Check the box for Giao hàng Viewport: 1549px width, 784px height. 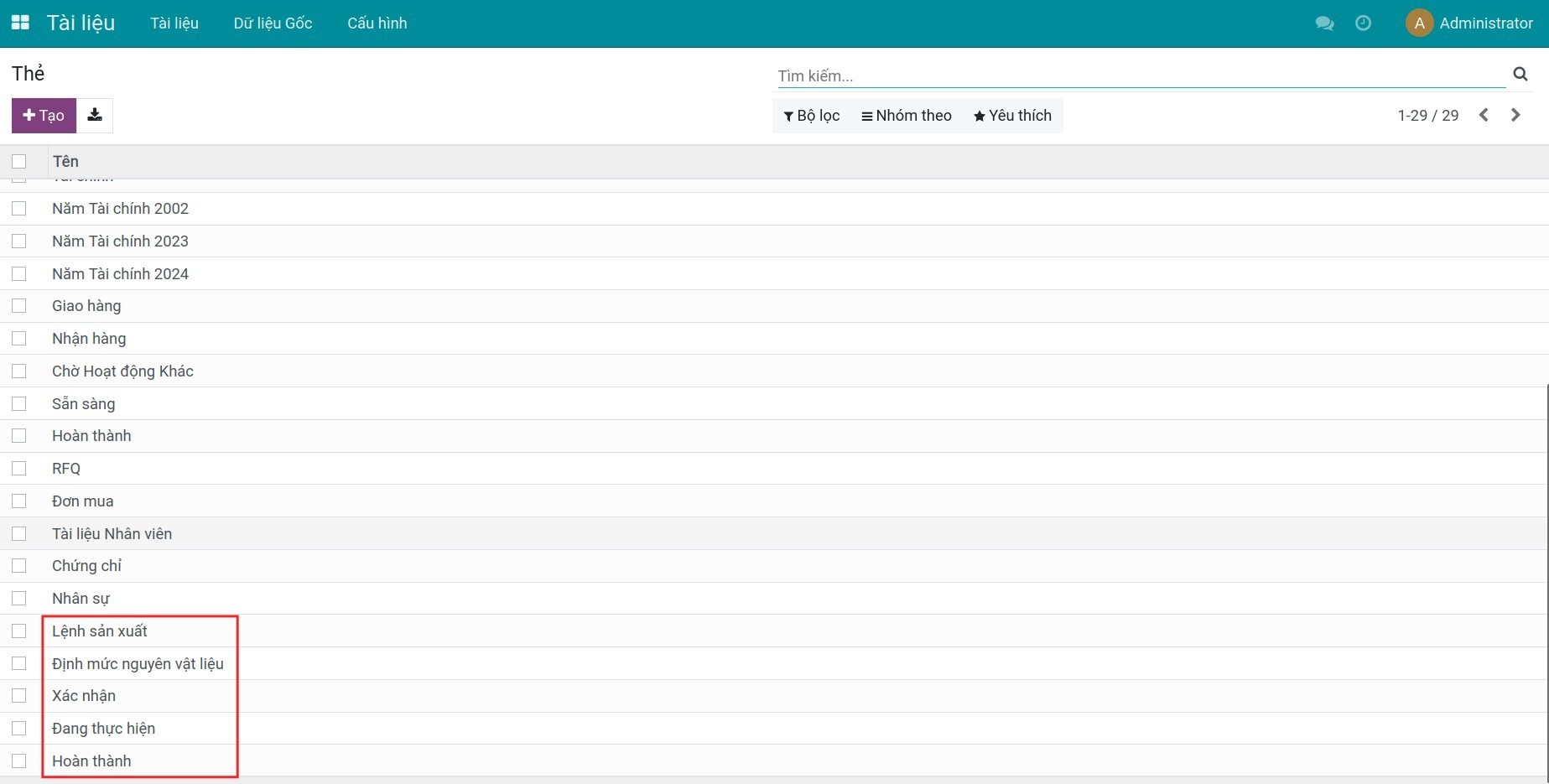click(x=19, y=306)
